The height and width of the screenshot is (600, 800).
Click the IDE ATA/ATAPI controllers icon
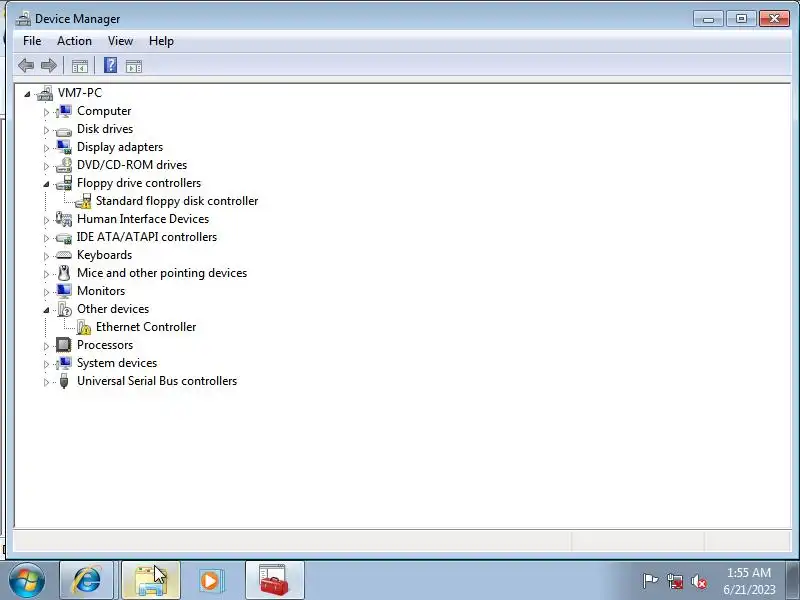coord(64,237)
